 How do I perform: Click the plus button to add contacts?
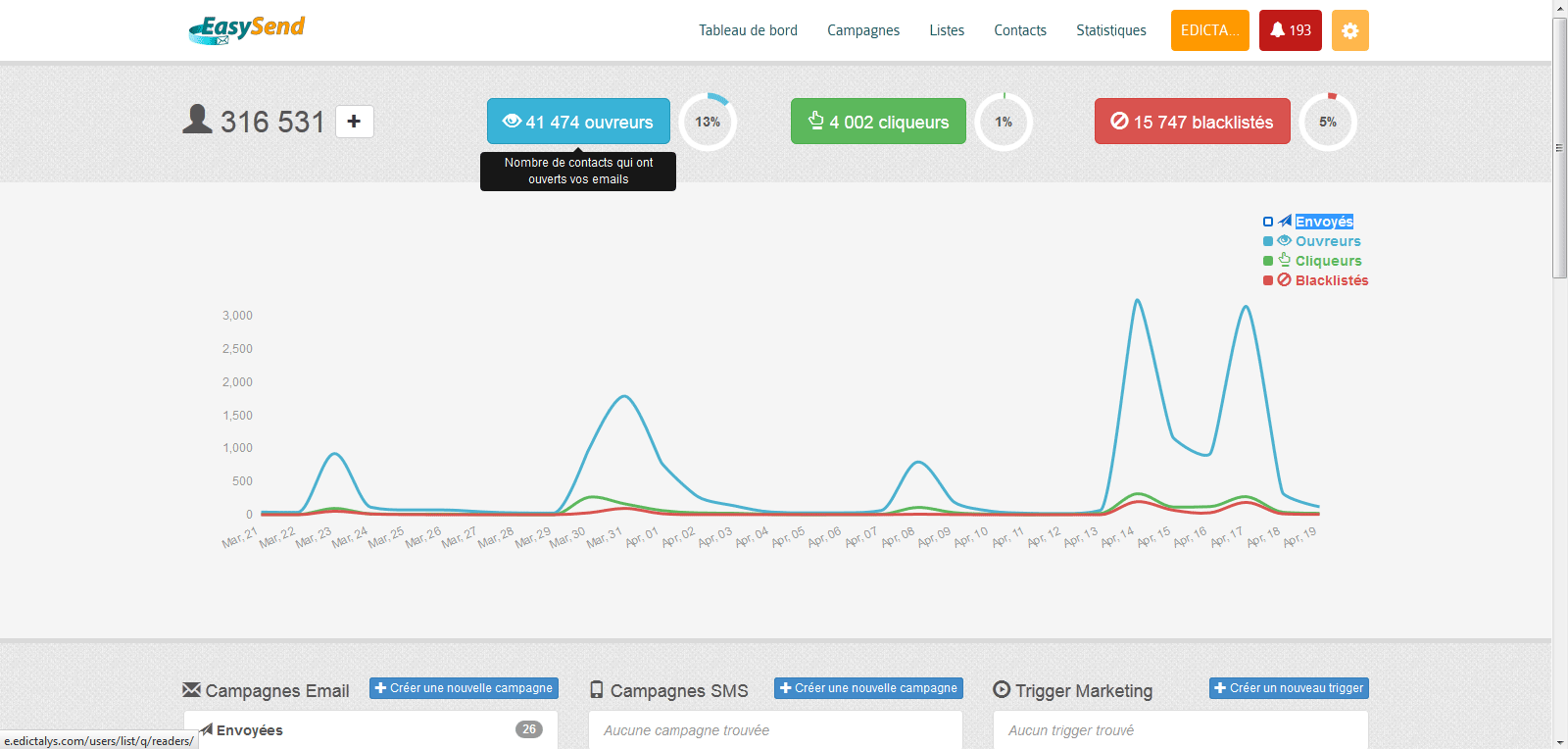[354, 122]
